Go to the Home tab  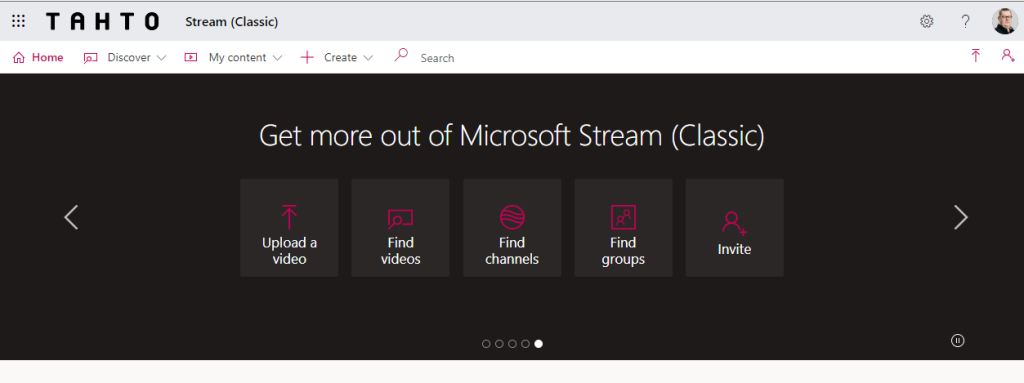[38, 58]
